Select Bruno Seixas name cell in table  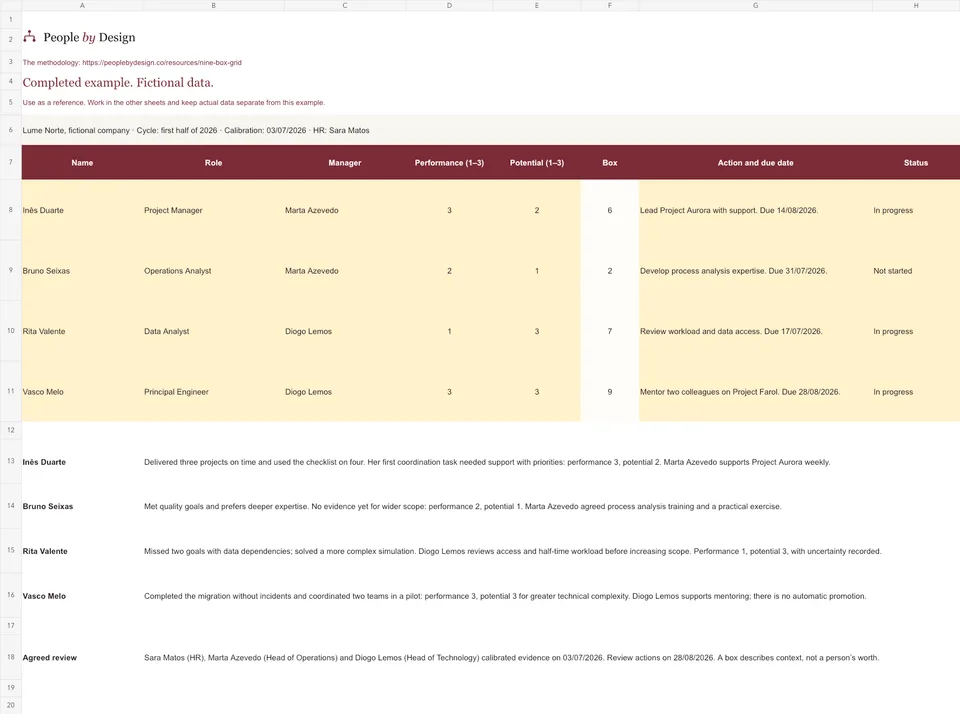82,271
